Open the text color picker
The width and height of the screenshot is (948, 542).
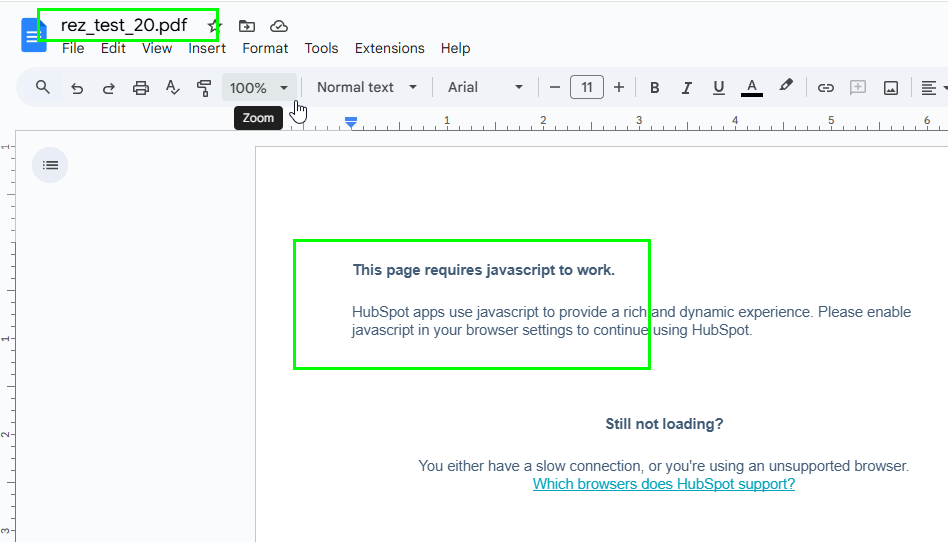752,88
